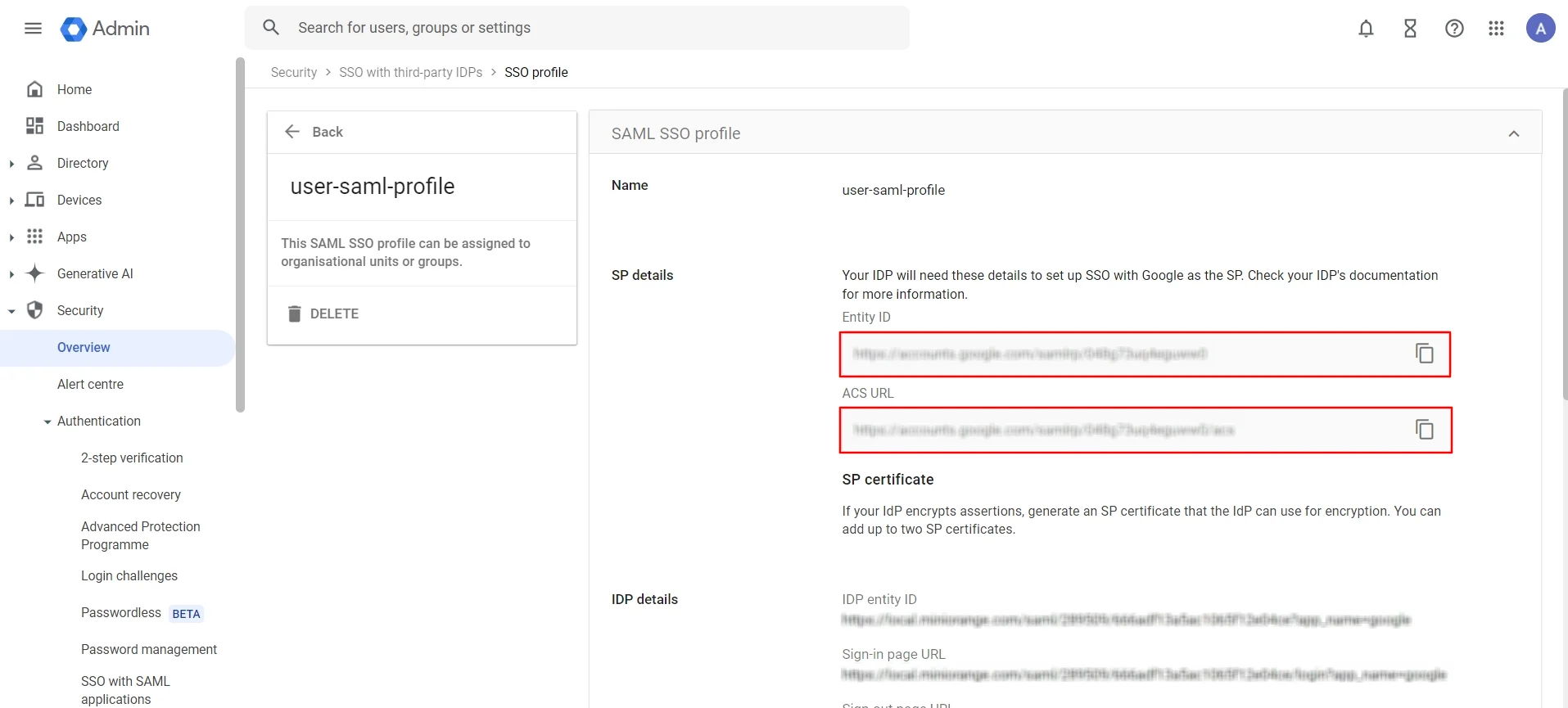This screenshot has width=1568, height=708.
Task: Open the account avatar menu
Action: pyautogui.click(x=1540, y=28)
